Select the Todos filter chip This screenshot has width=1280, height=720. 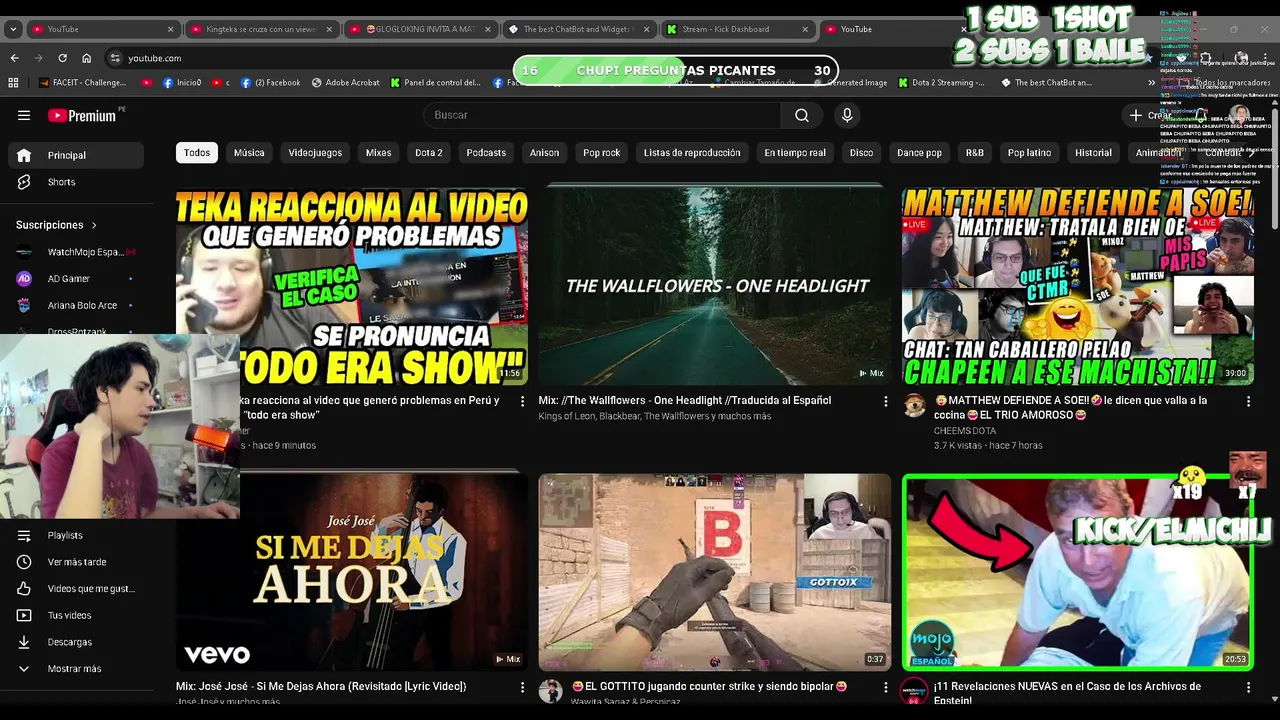point(197,153)
